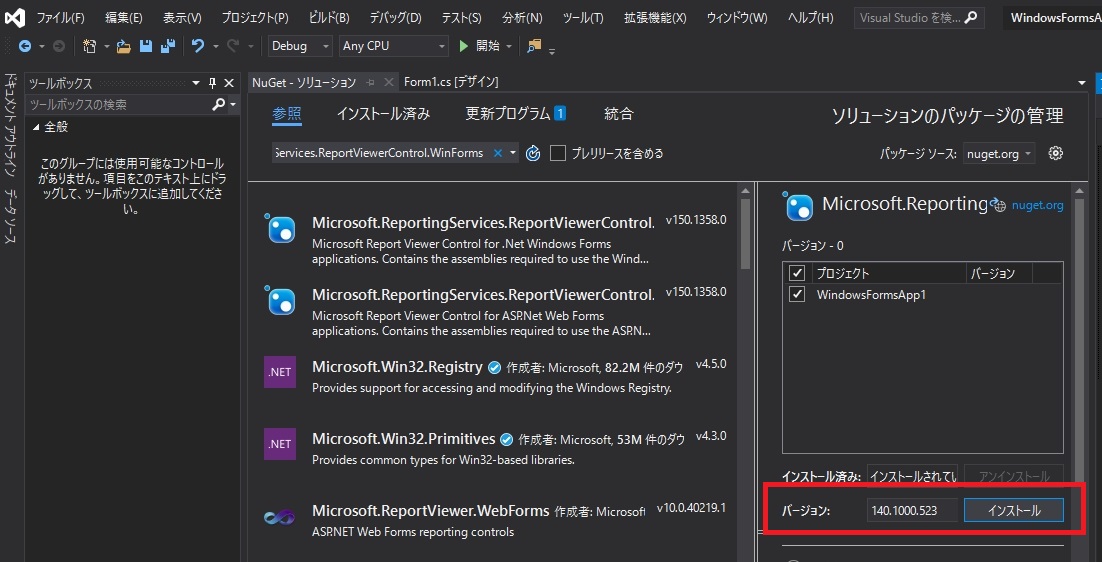
Task: Expand the start button dropdown arrow
Action: click(x=510, y=46)
